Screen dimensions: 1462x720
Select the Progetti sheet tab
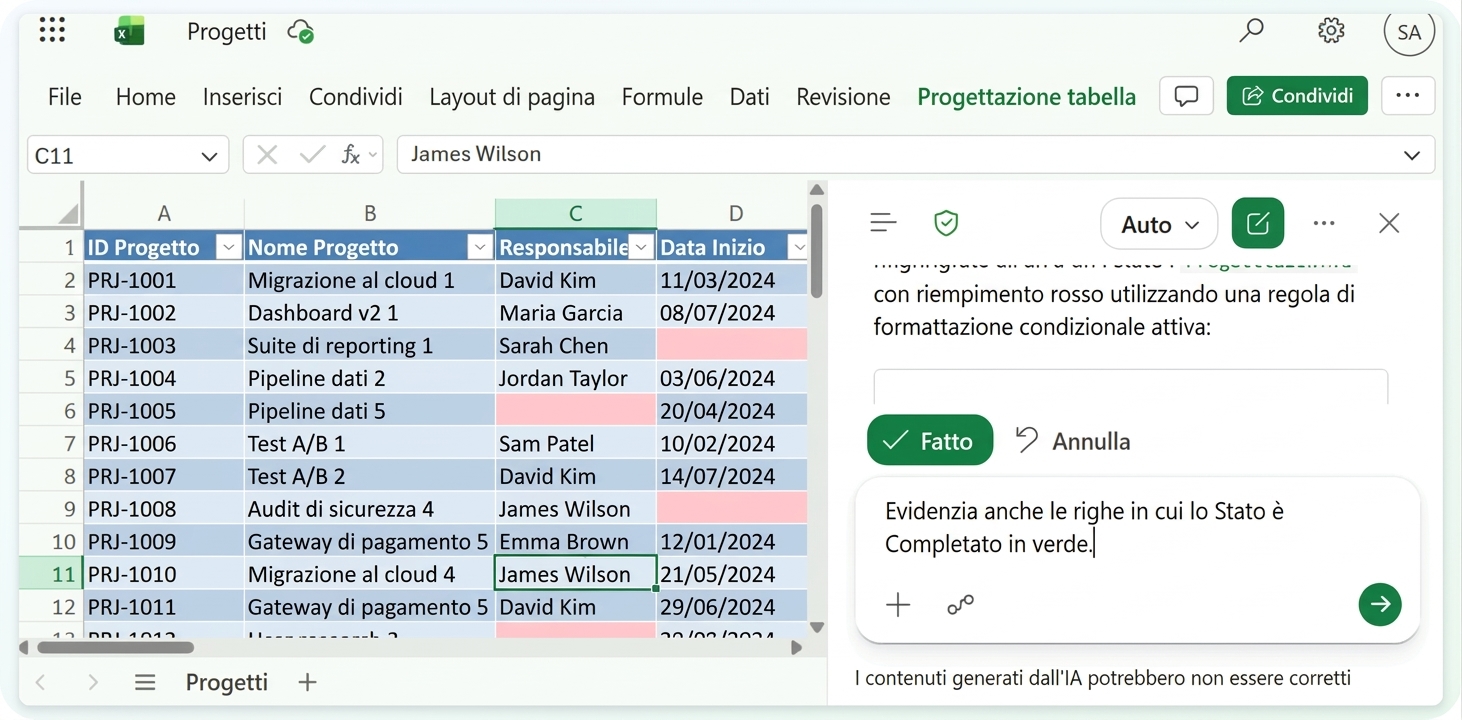[x=226, y=682]
